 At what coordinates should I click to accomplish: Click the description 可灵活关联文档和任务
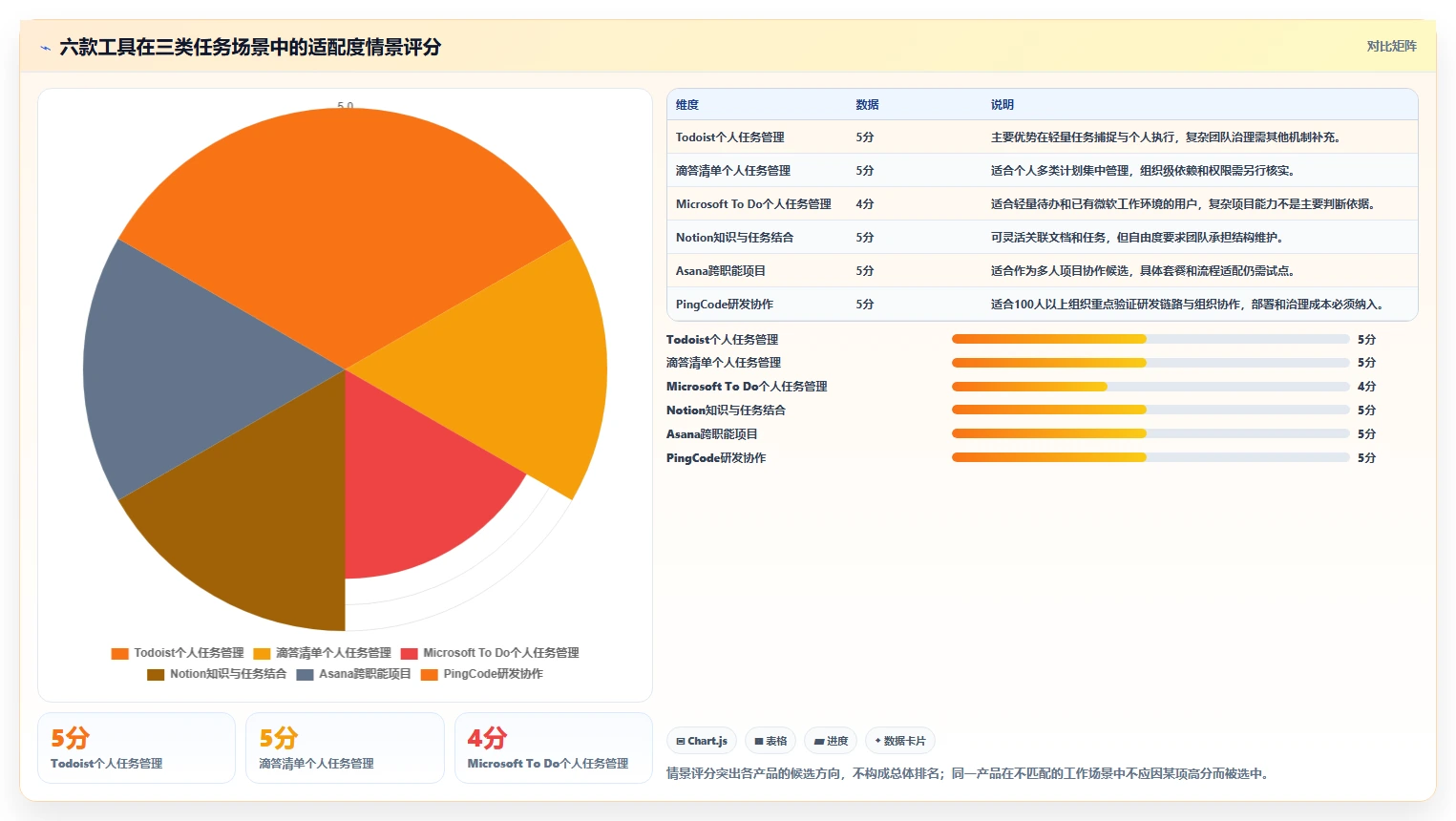pos(1139,238)
